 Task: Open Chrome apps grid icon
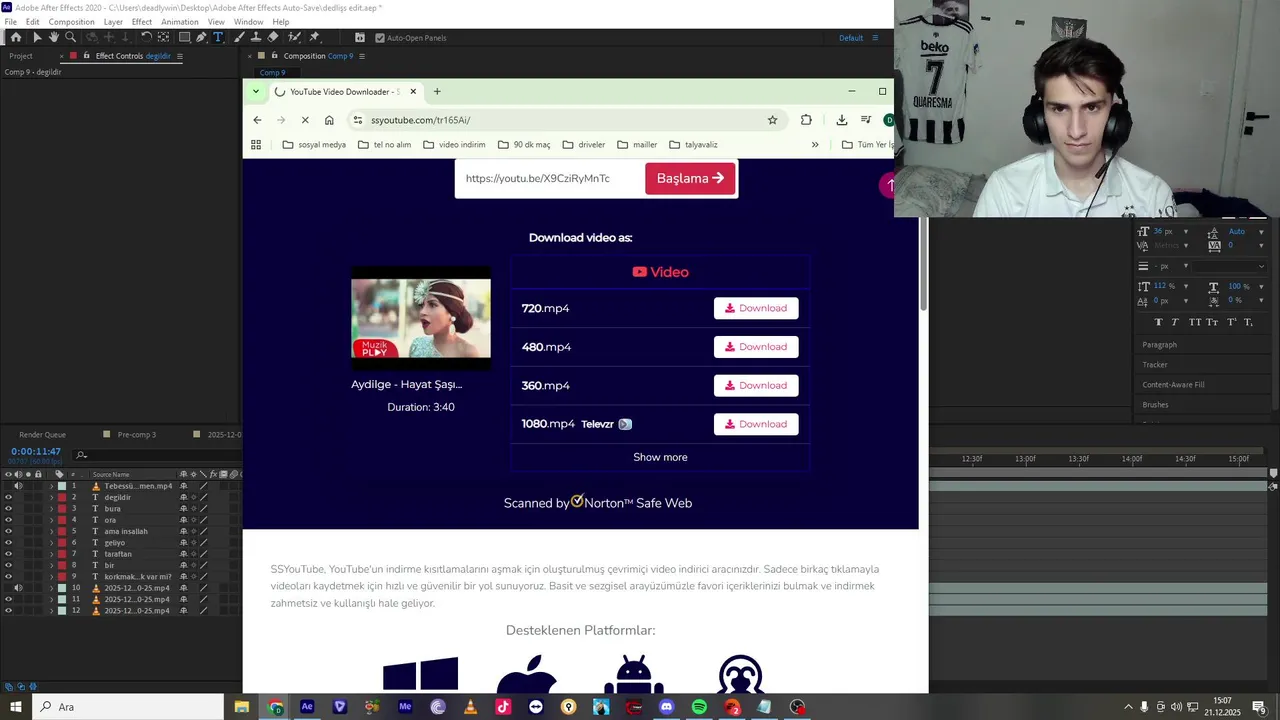(256, 145)
